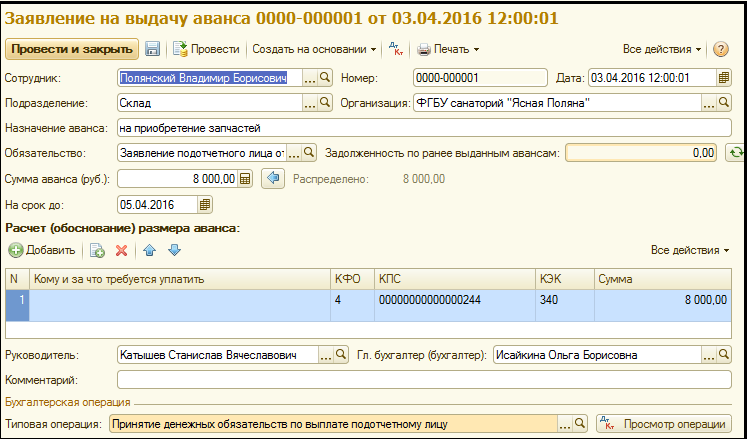Move the row up with blue arrow
747x439 pixels.
coord(150,250)
